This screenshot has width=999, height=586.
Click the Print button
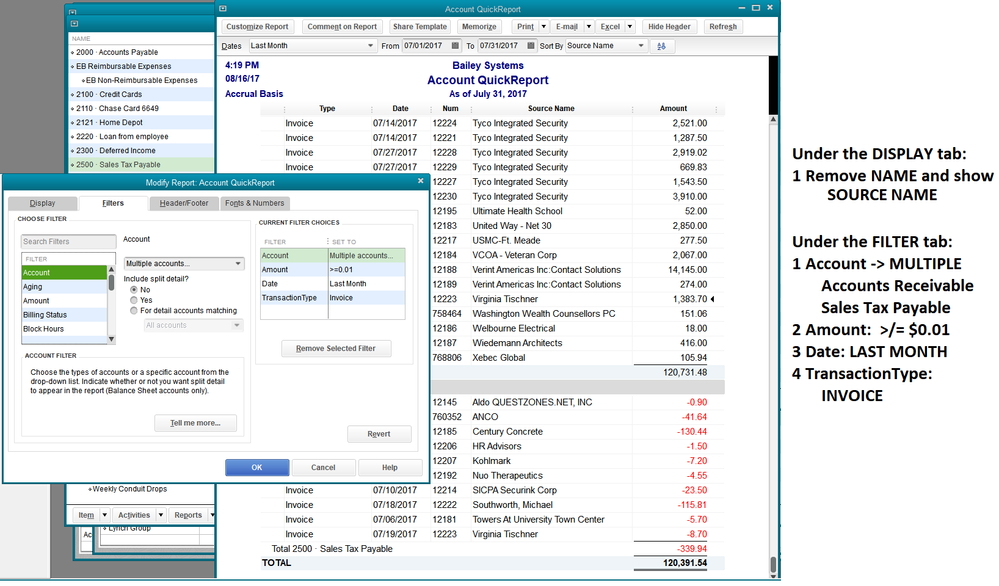click(526, 27)
